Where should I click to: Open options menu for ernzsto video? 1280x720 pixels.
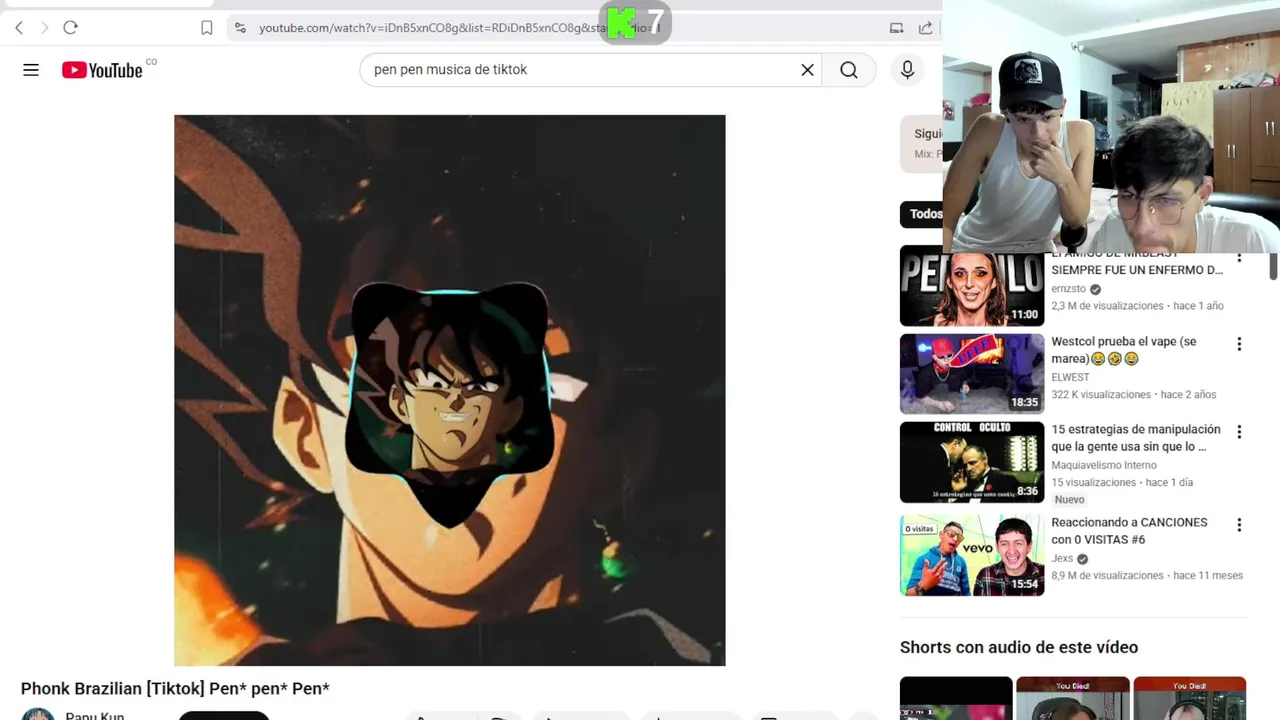(x=1239, y=258)
